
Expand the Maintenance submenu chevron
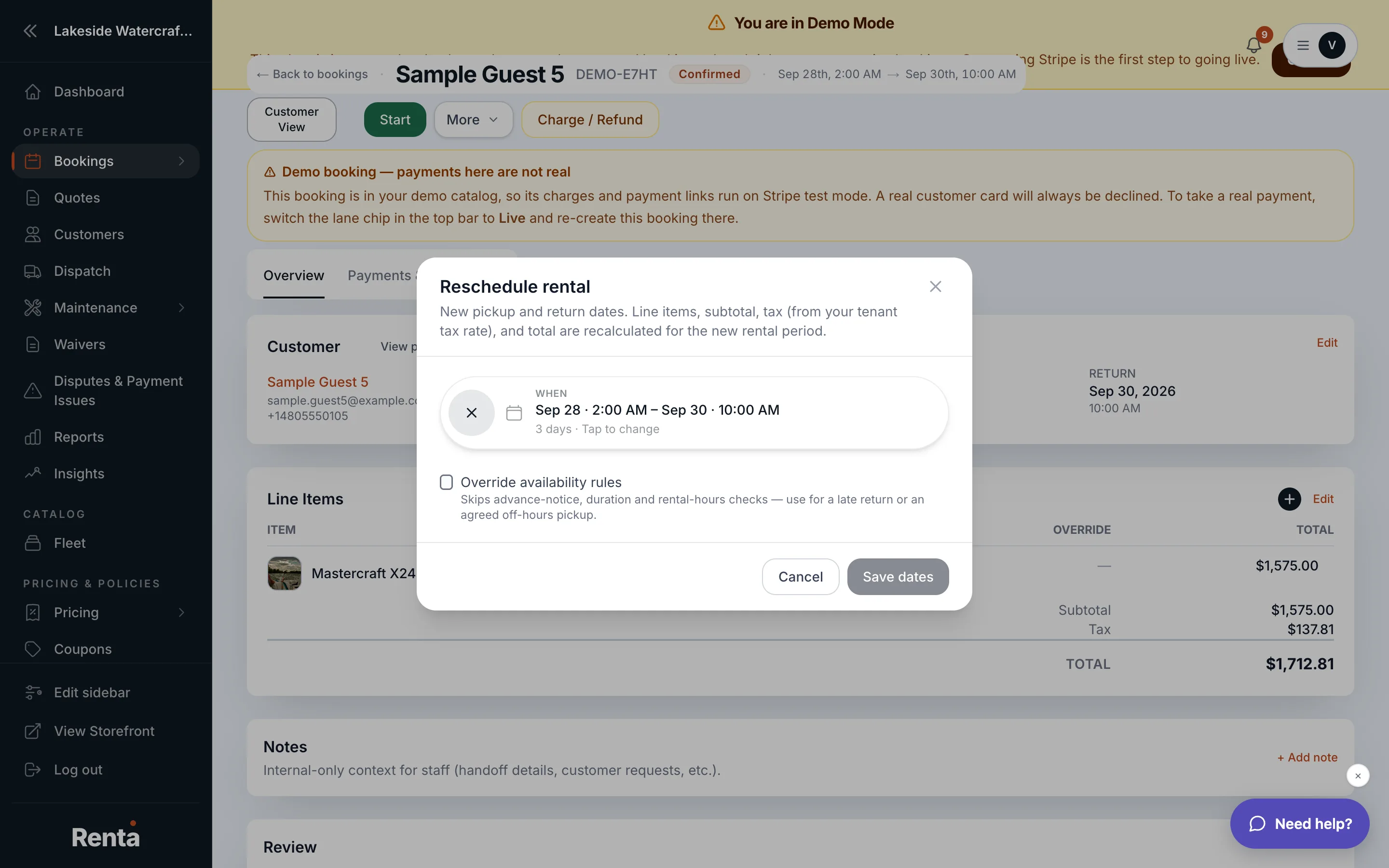tap(181, 308)
